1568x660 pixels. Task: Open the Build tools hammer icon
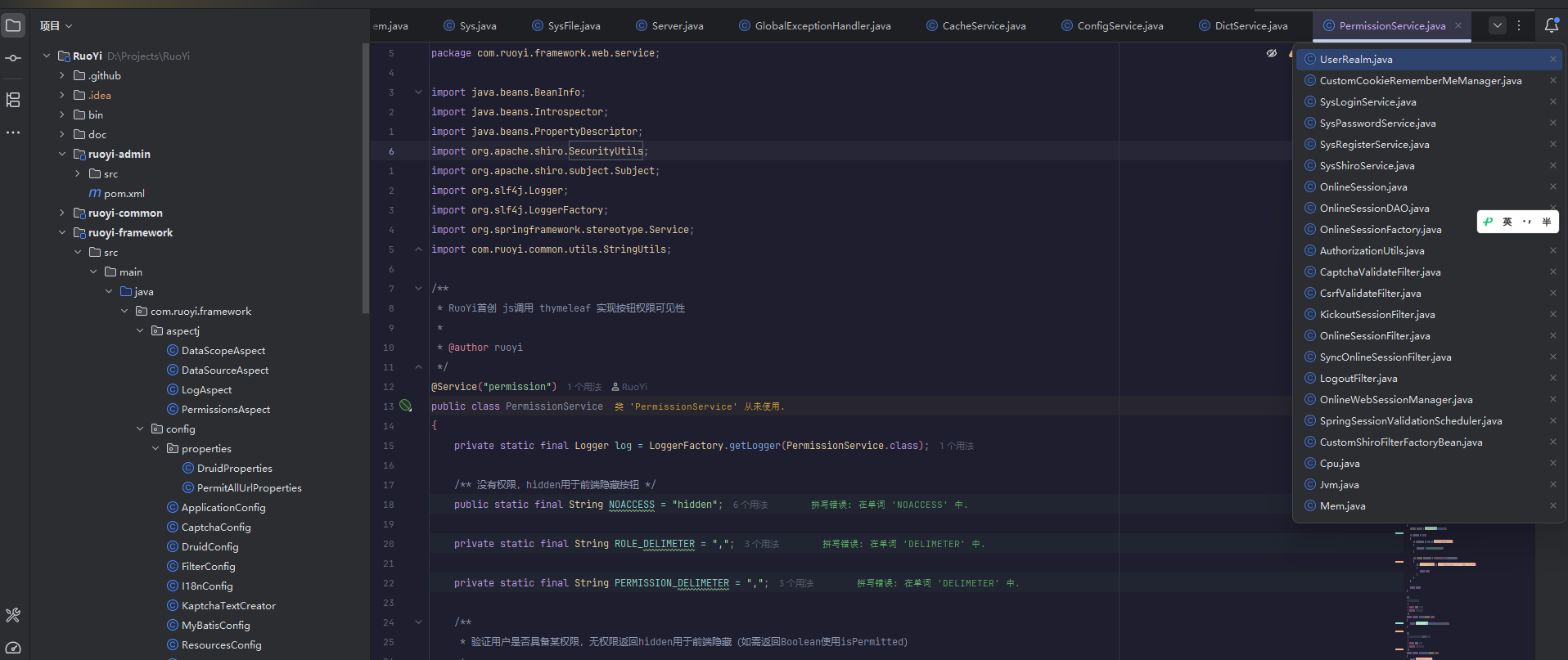pyautogui.click(x=13, y=615)
